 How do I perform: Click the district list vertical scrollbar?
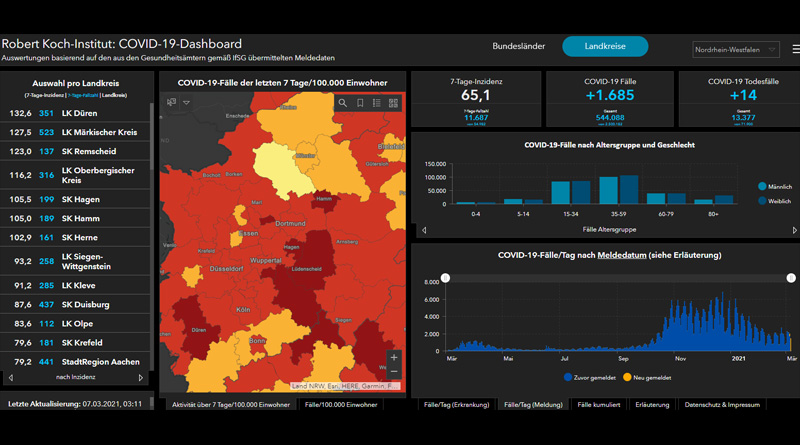[x=152, y=137]
